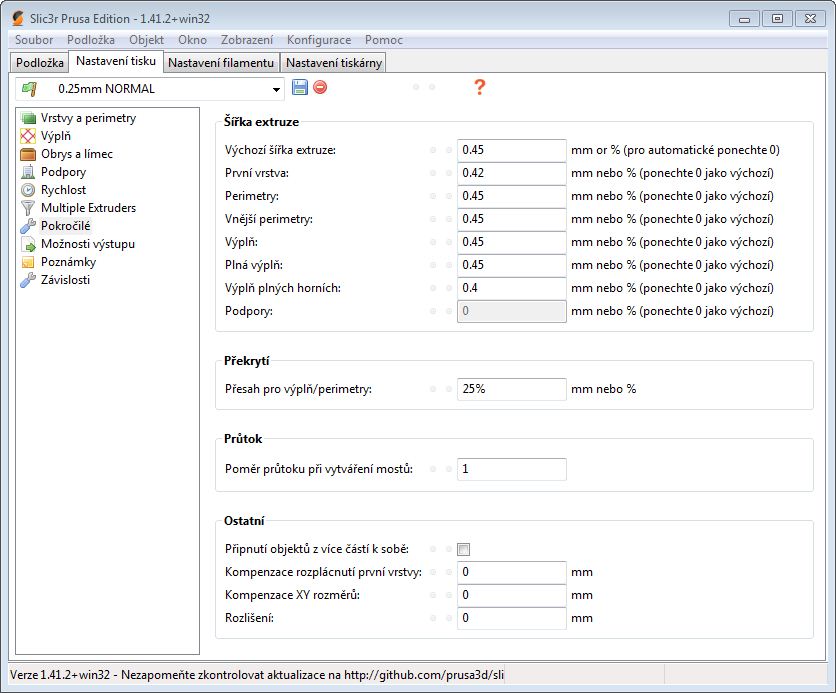Open the Soubor menu
836x693 pixels.
click(34, 40)
